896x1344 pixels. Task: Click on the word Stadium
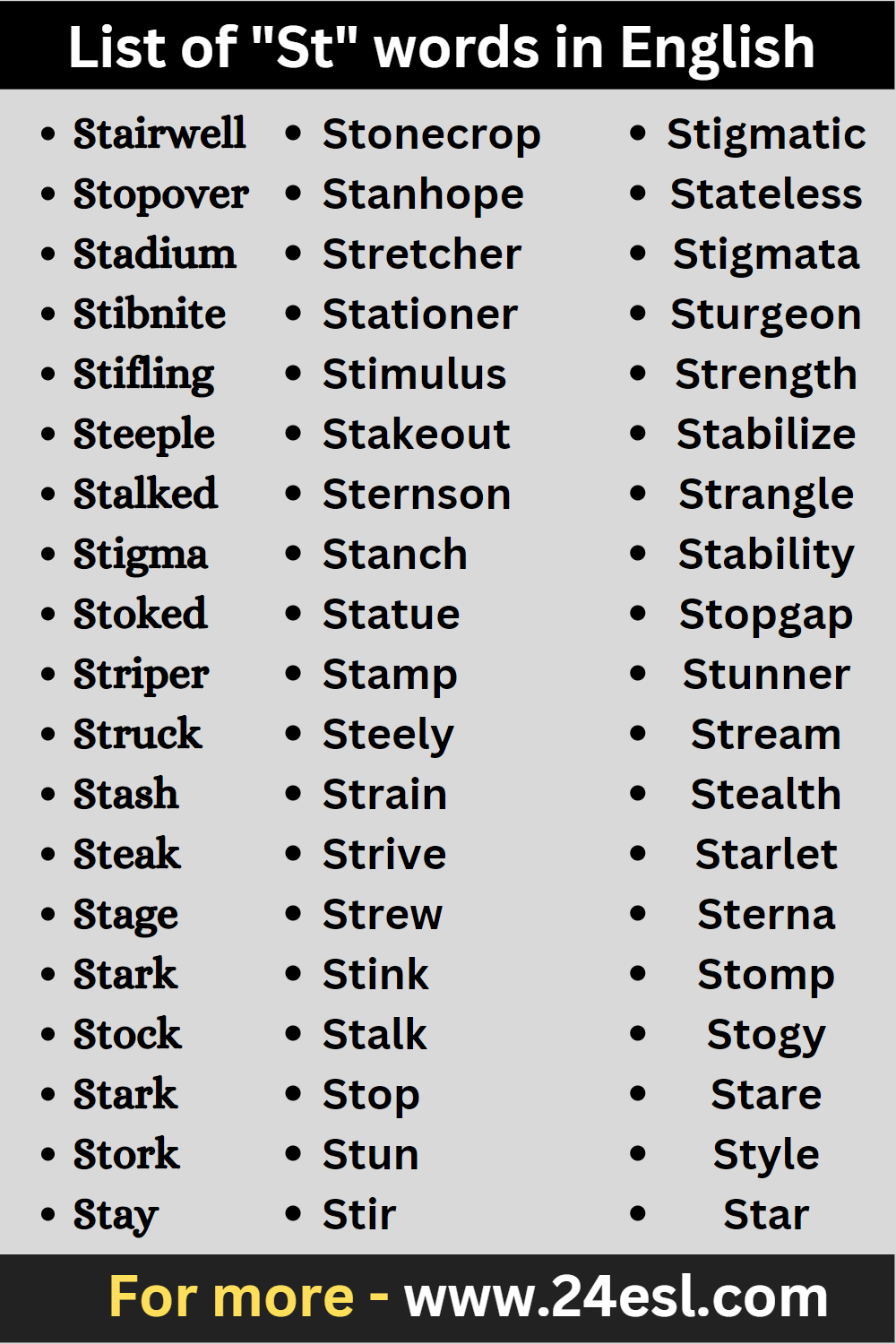pyautogui.click(x=154, y=254)
